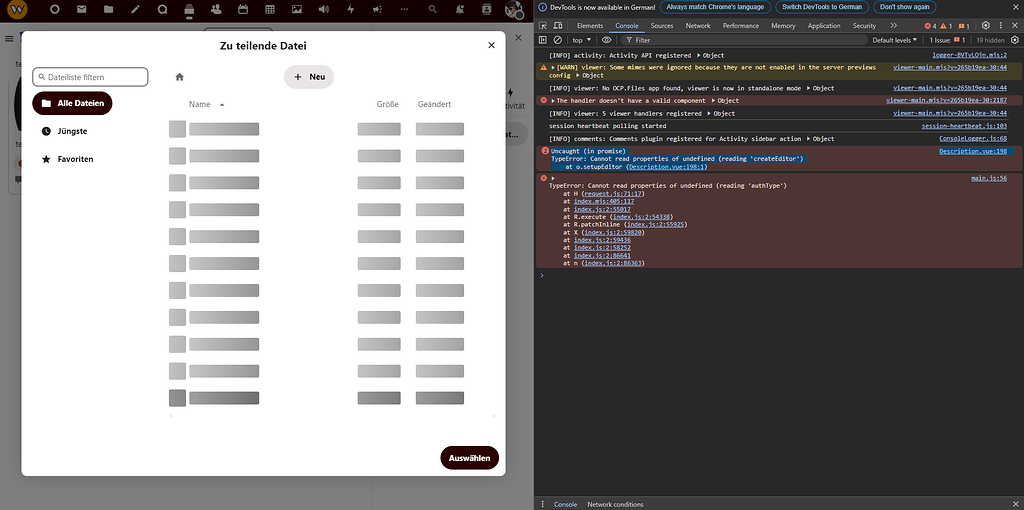Click the home breadcrumb icon in file picker
1024x510 pixels.
pos(179,77)
